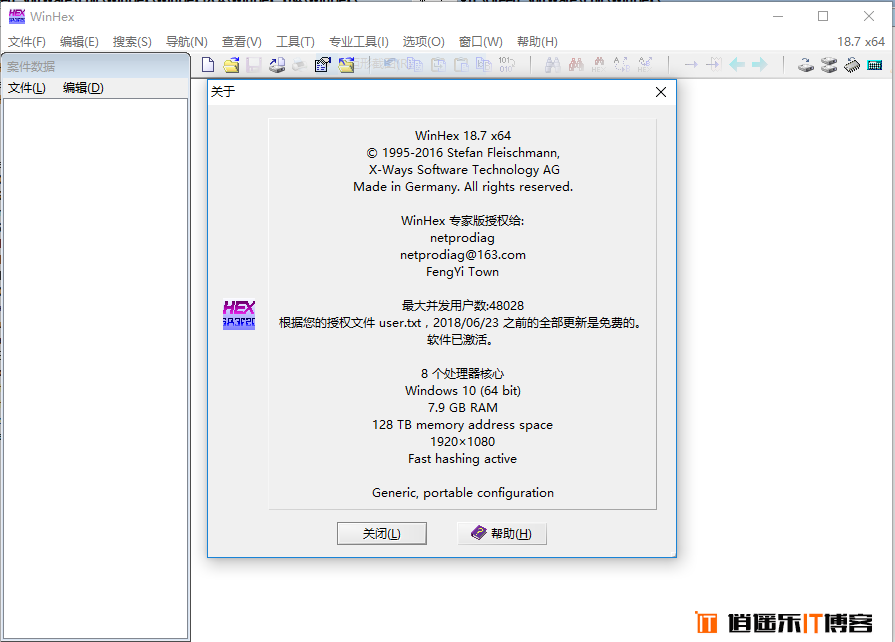Click inside the empty case data list
The height and width of the screenshot is (642, 895).
(x=95, y=368)
